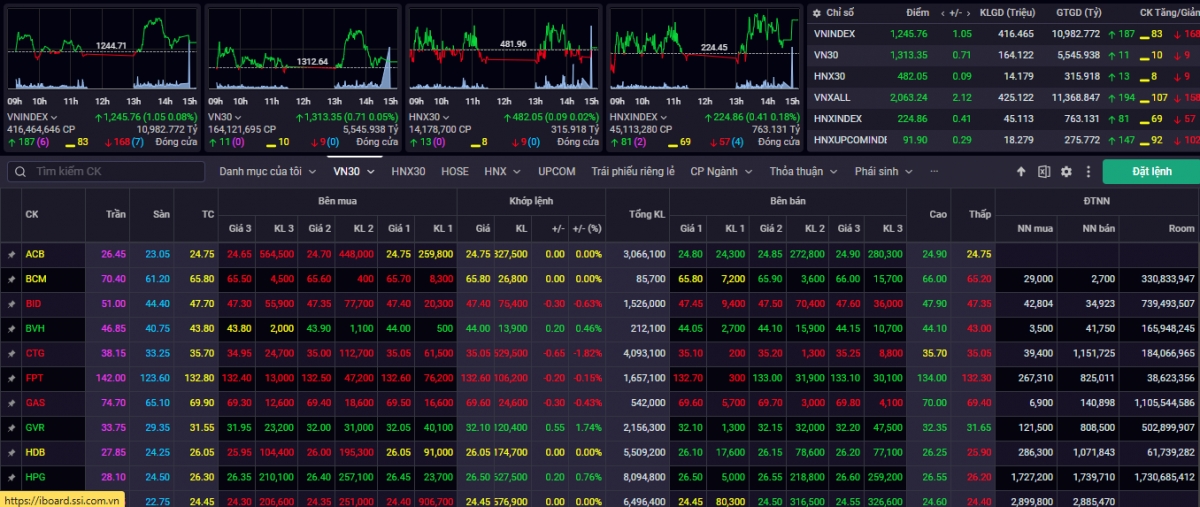1200x507 pixels.
Task: Click ACB ceiling price 26.45
Action: click(x=113, y=254)
